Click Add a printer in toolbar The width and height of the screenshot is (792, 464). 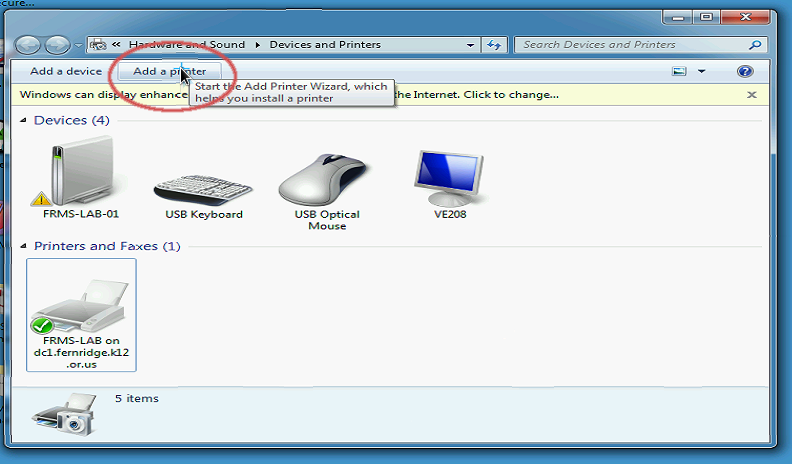[169, 71]
